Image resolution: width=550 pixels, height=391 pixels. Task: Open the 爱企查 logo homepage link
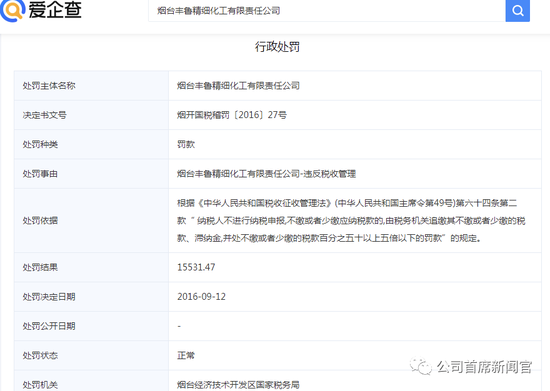pos(41,10)
